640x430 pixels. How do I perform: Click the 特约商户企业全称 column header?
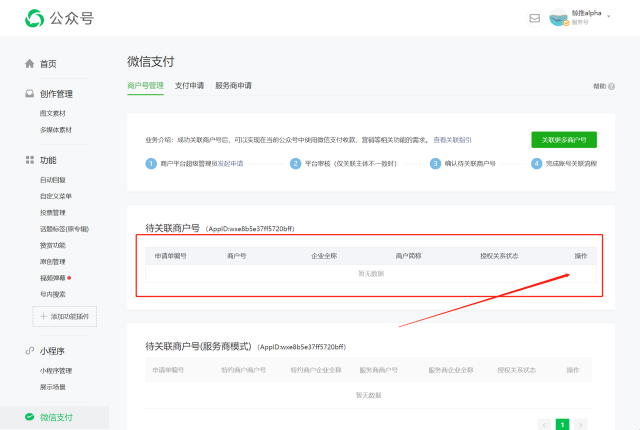[316, 370]
